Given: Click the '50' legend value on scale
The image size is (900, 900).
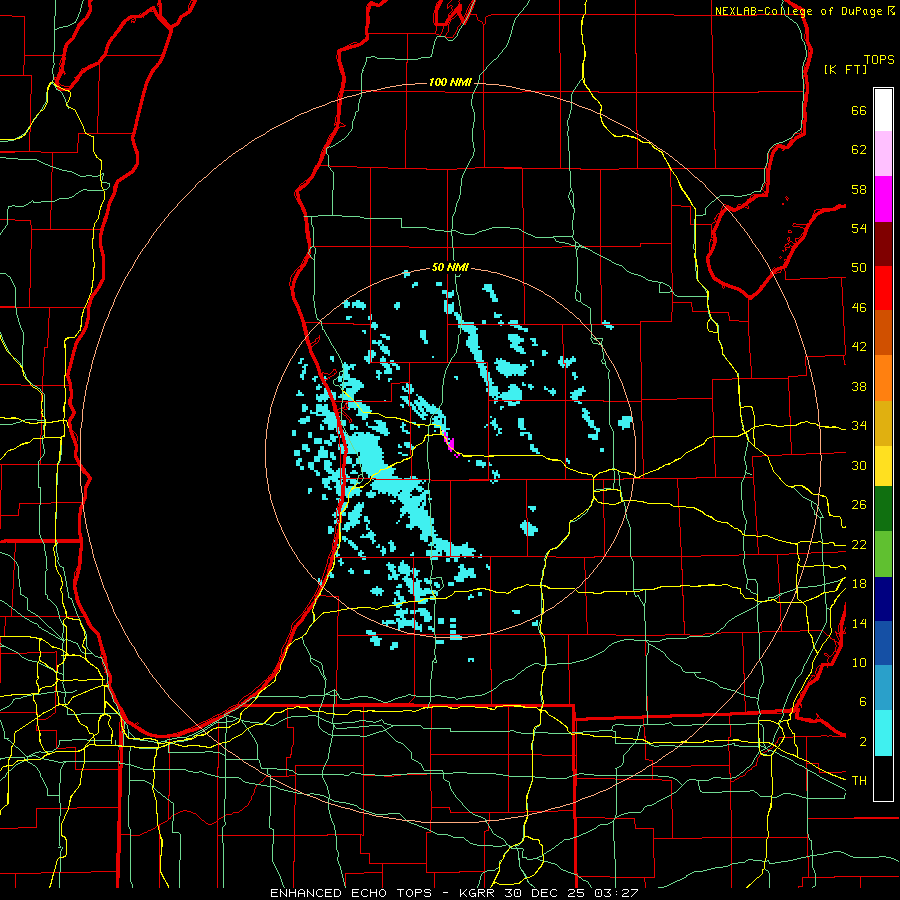Looking at the screenshot, I should (859, 268).
